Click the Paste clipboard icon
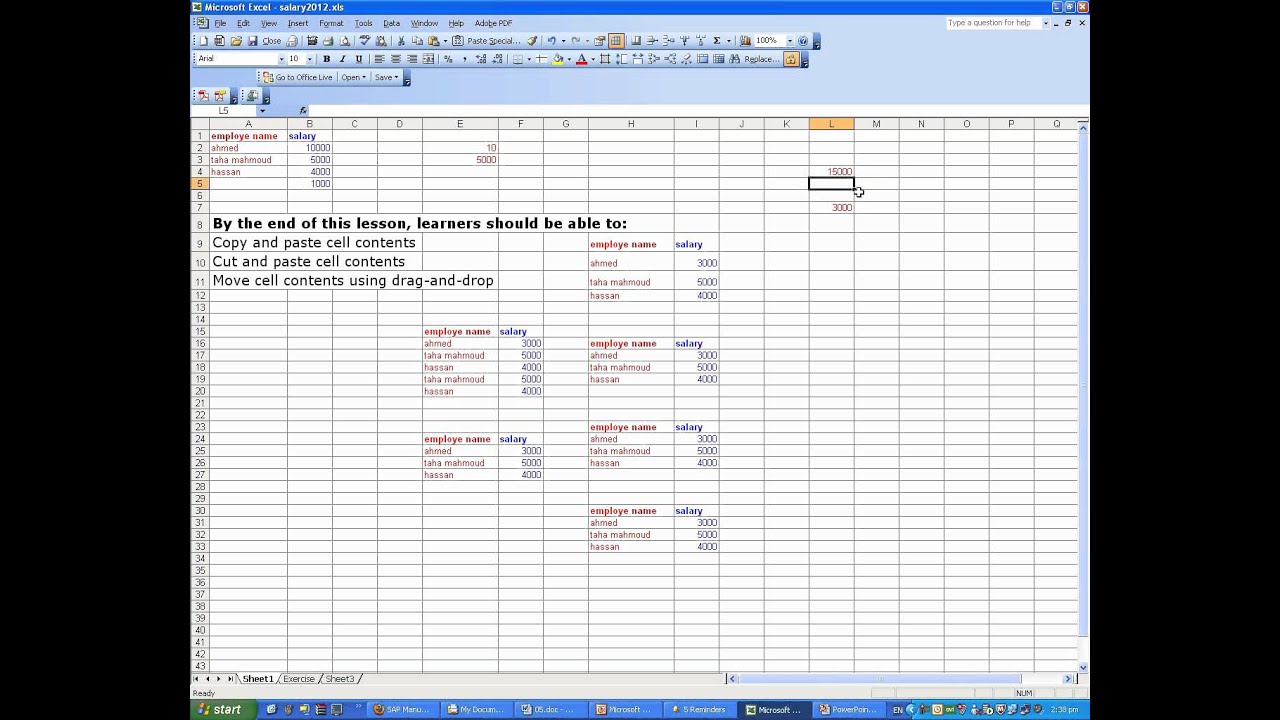This screenshot has width=1280, height=720. point(433,41)
